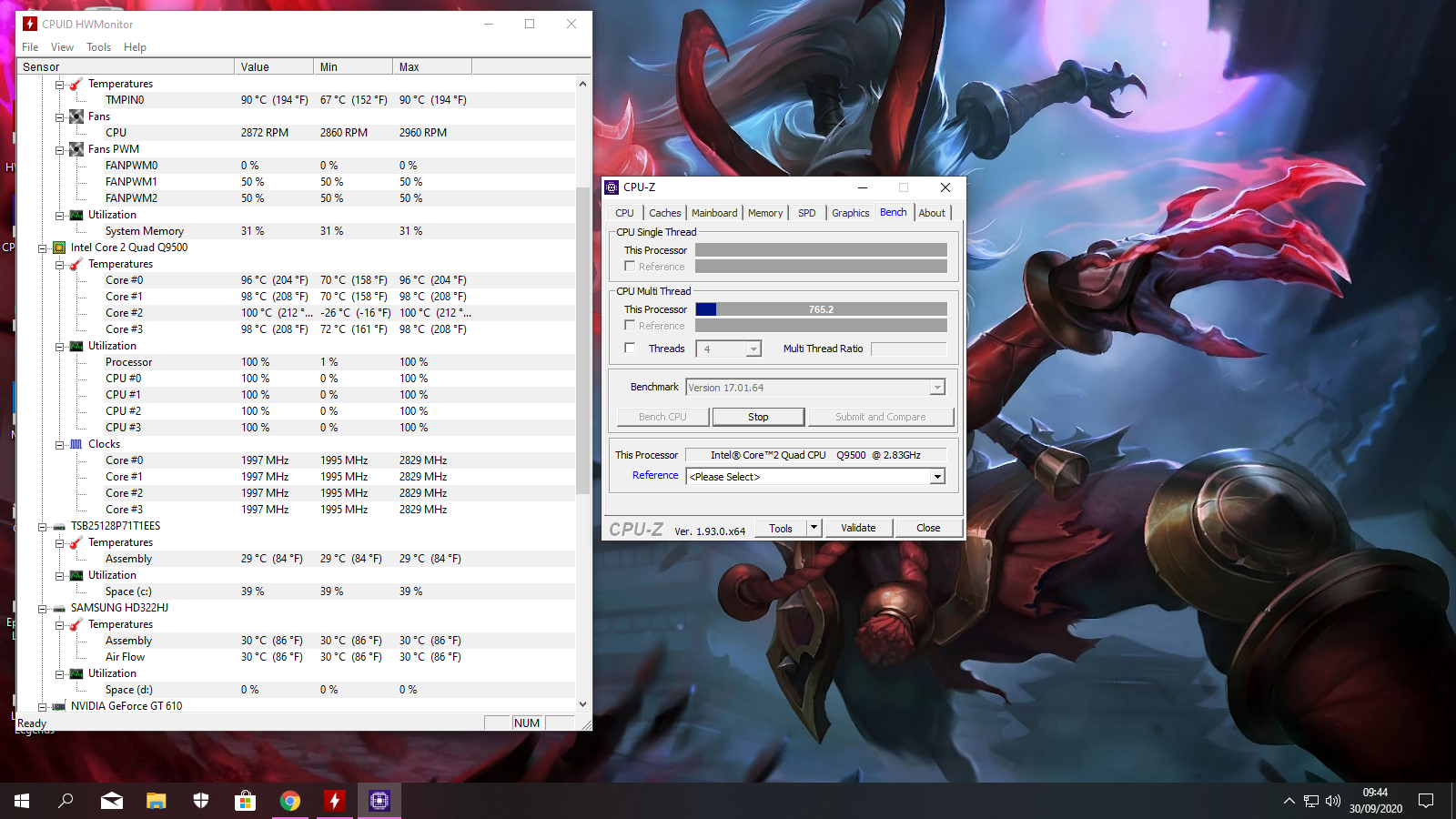Click the CPU-Z title bar chip icon
The height and width of the screenshot is (819, 1456).
tap(612, 187)
